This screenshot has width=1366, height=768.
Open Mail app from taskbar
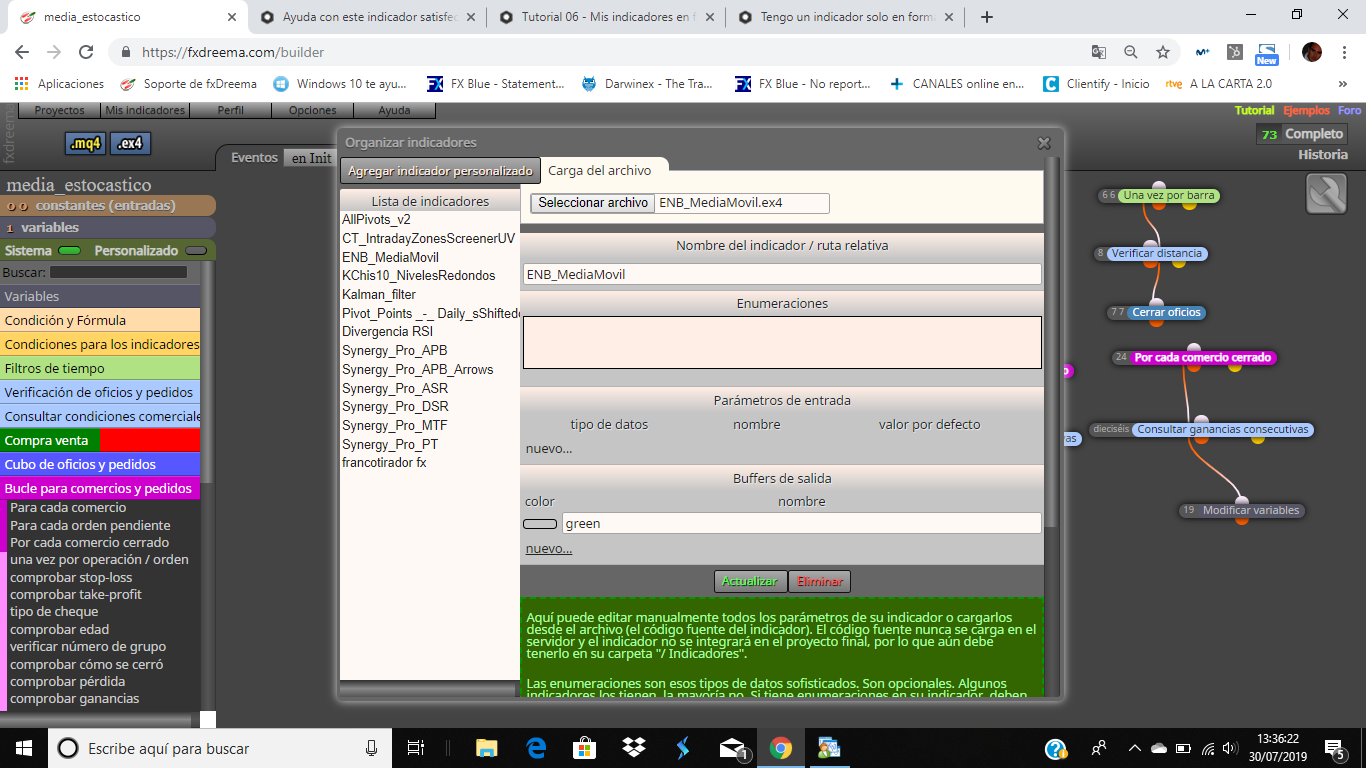coord(733,748)
